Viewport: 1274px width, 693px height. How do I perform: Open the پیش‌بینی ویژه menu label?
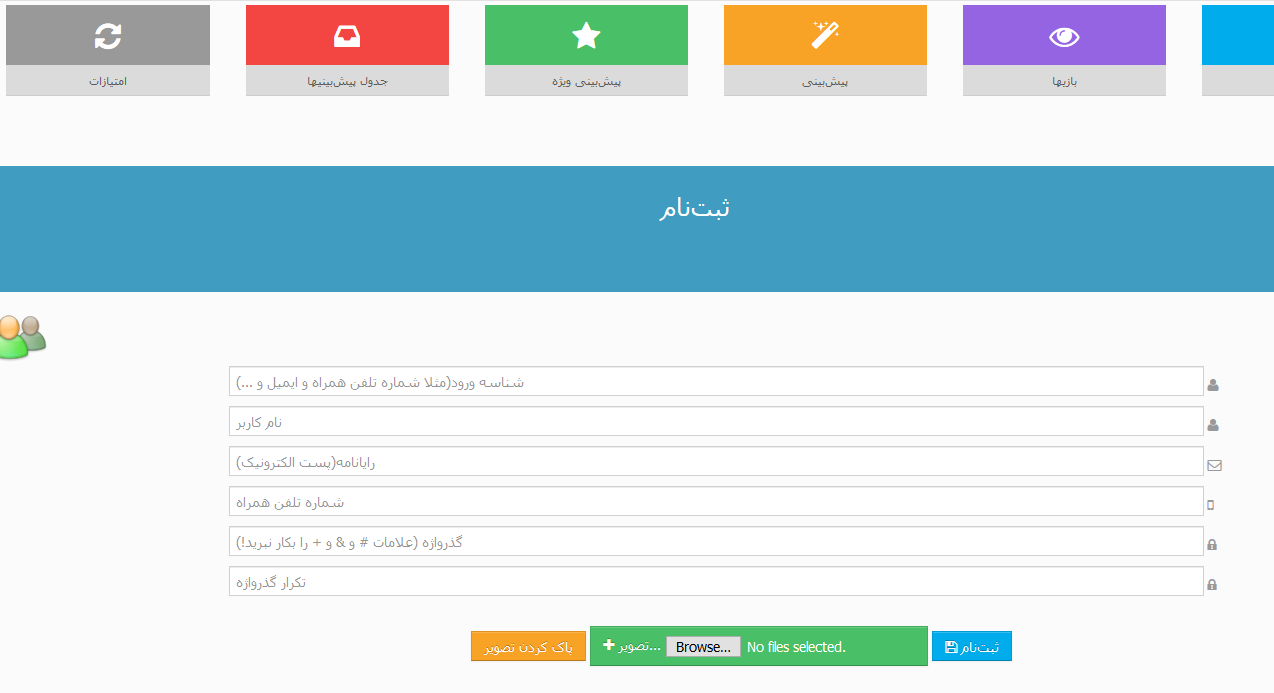586,81
